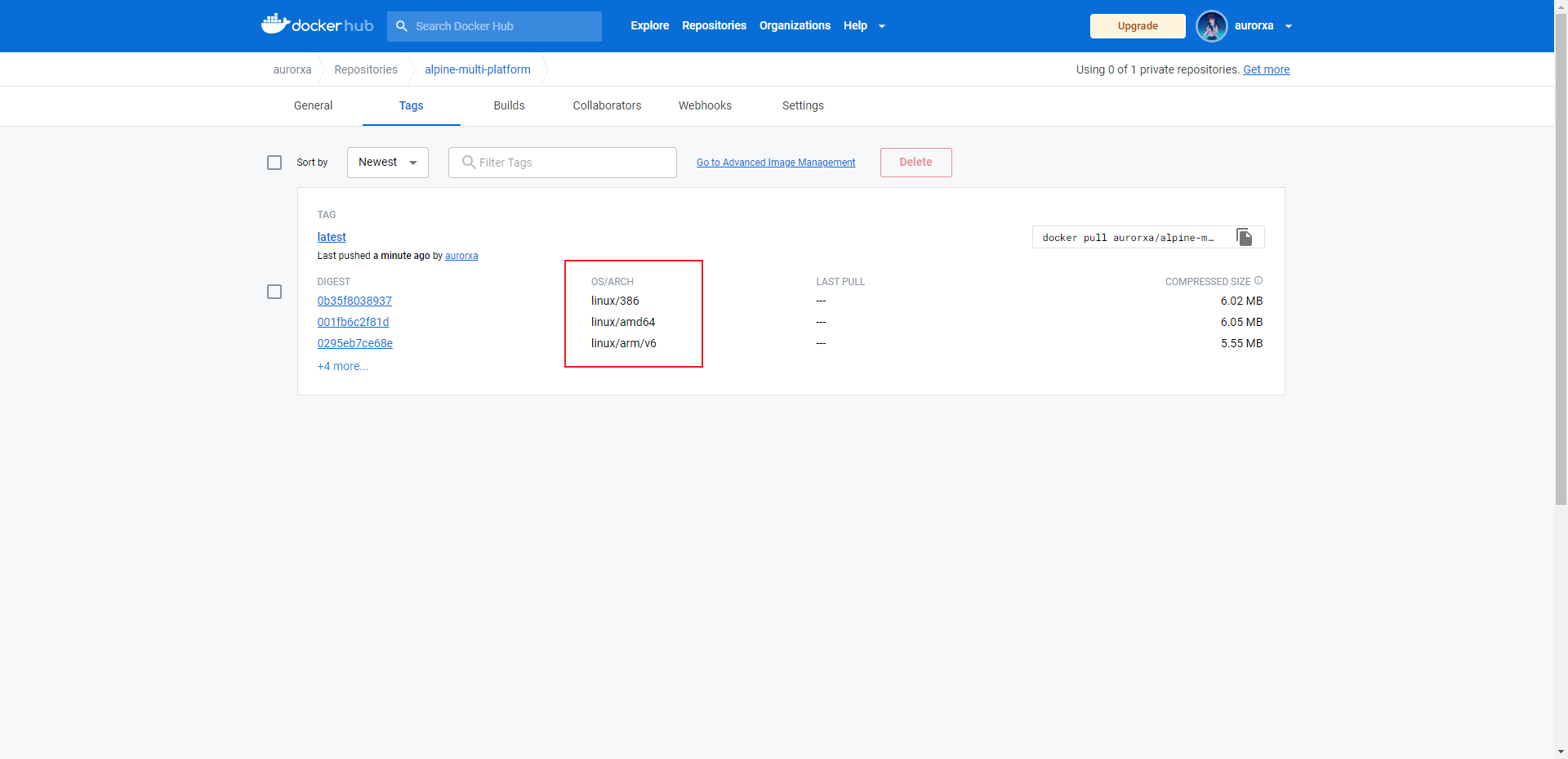Expand the Help menu arrow
The height and width of the screenshot is (759, 1568).
[x=882, y=26]
